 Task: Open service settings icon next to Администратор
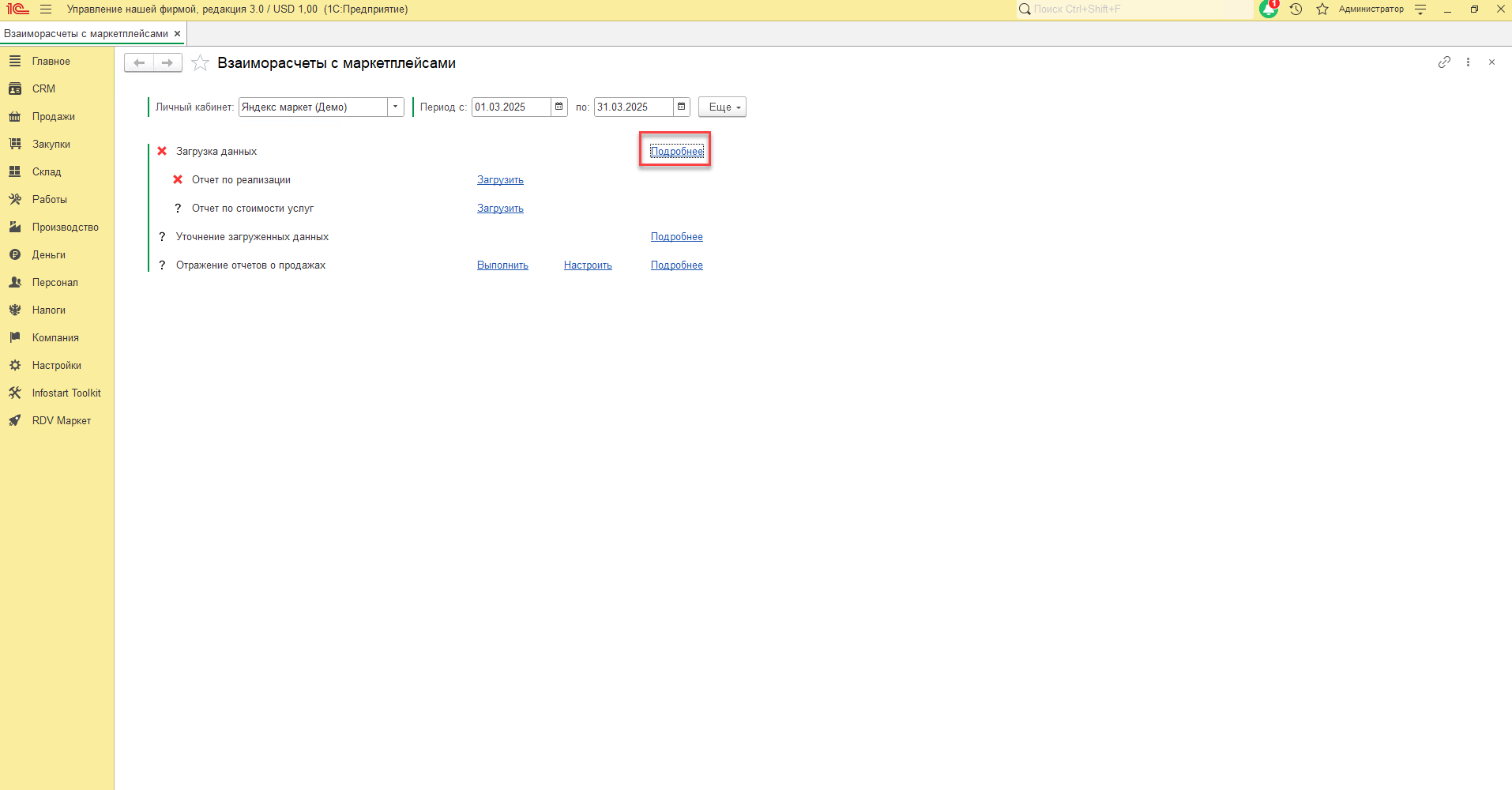click(x=1420, y=9)
